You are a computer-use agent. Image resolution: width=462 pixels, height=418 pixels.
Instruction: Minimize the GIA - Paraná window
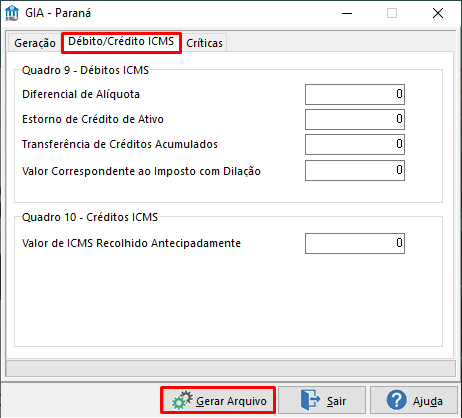tap(347, 13)
